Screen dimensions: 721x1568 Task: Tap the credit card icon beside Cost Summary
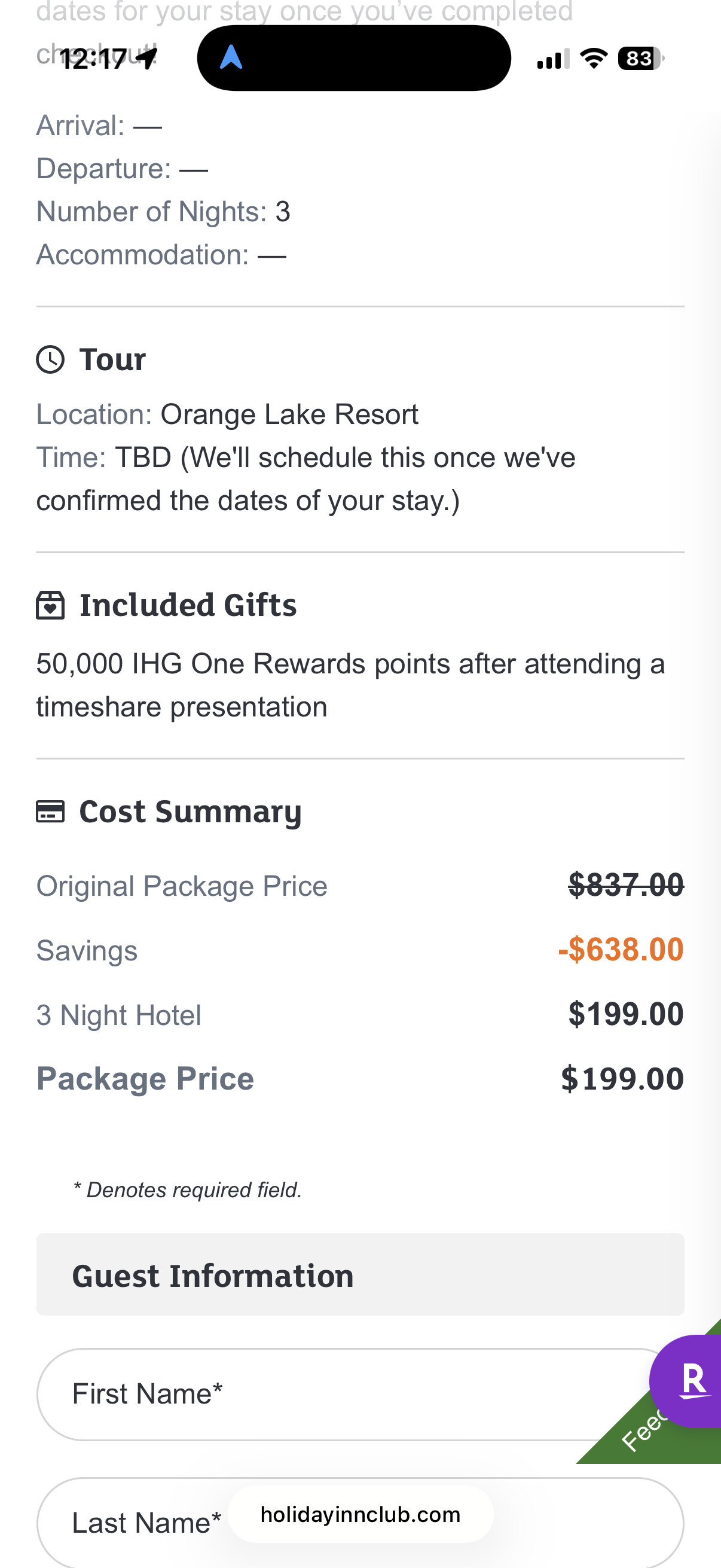coord(50,812)
